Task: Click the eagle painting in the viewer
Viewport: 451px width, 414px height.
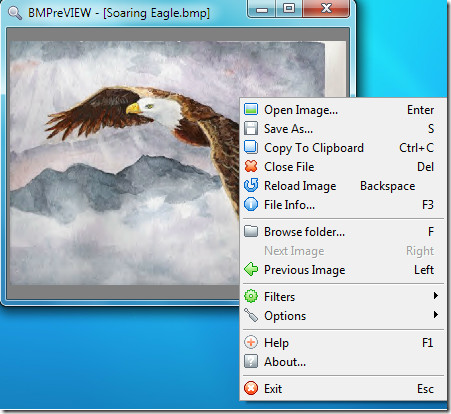Action: click(125, 163)
